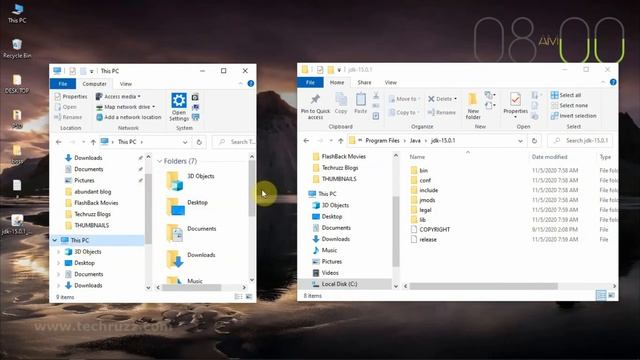Switch to View tab in This PC window
The image size is (640, 360).
click(126, 84)
